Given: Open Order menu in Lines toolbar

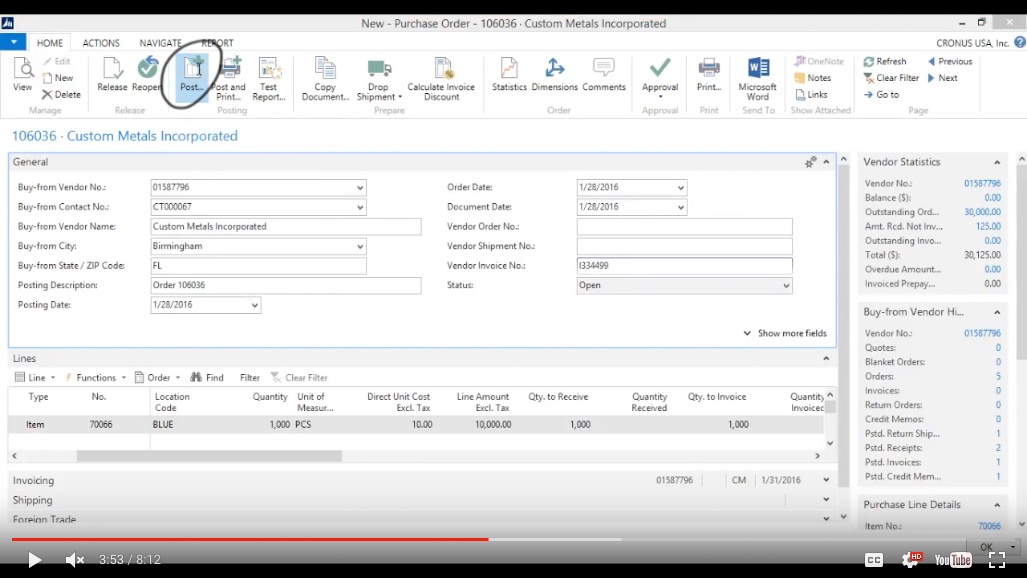Looking at the screenshot, I should (157, 377).
